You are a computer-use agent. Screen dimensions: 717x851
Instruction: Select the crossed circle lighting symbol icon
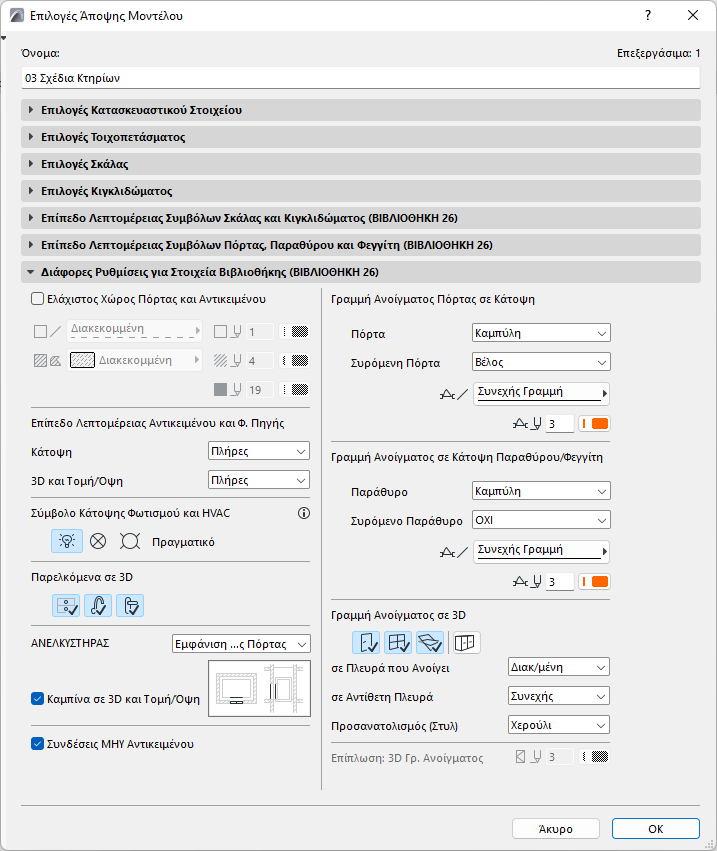click(98, 541)
